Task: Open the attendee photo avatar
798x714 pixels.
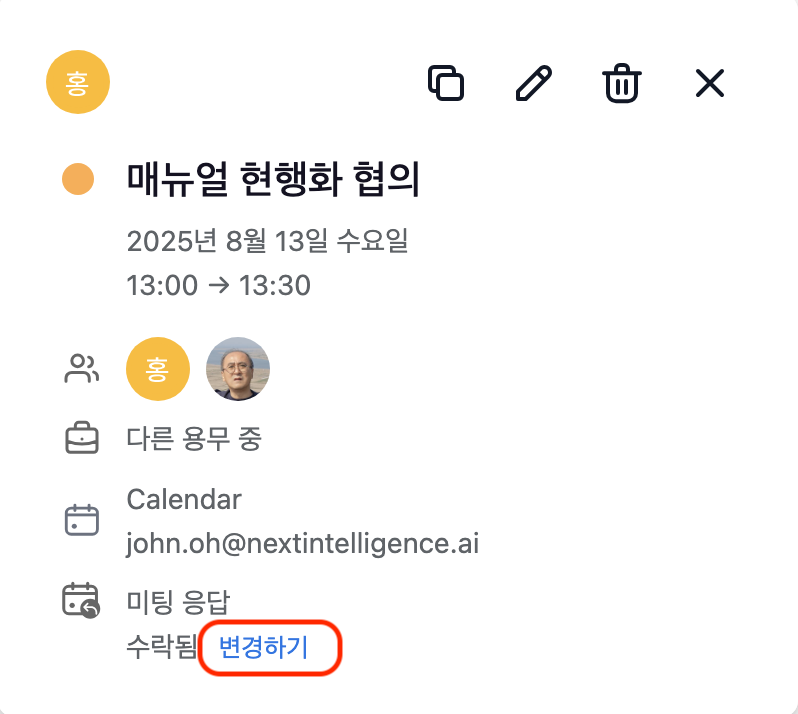Action: pyautogui.click(x=238, y=369)
